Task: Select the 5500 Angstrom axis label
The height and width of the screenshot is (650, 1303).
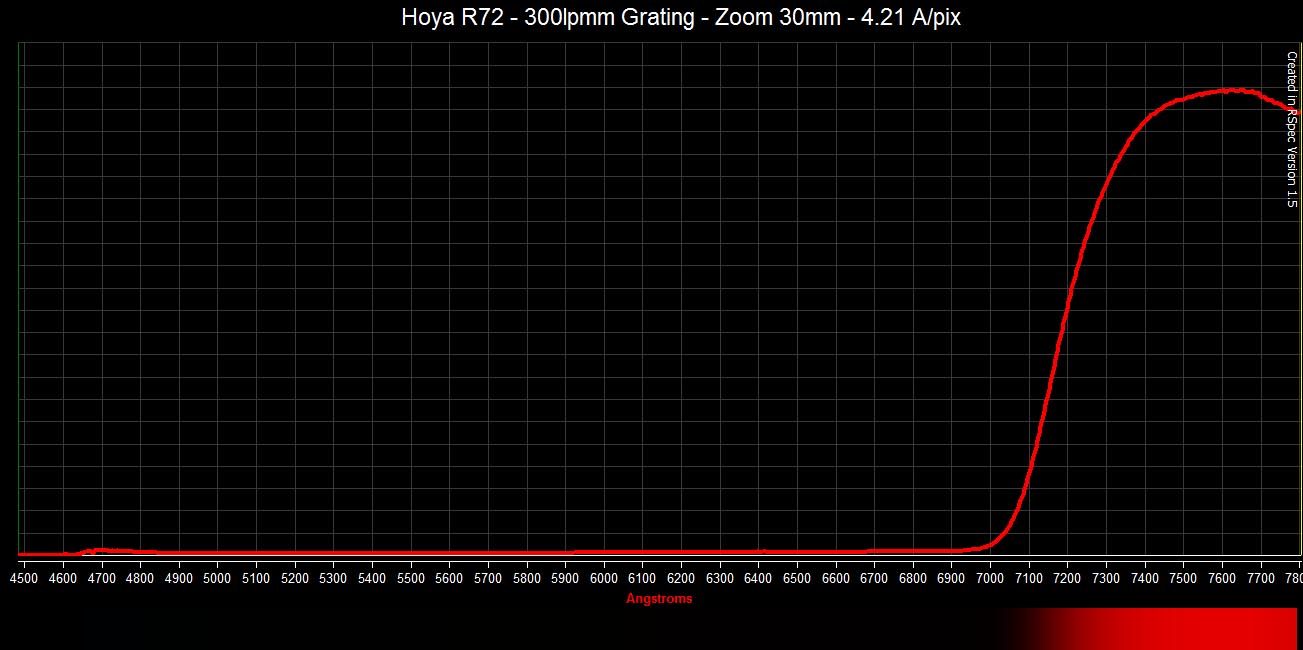Action: pos(410,578)
